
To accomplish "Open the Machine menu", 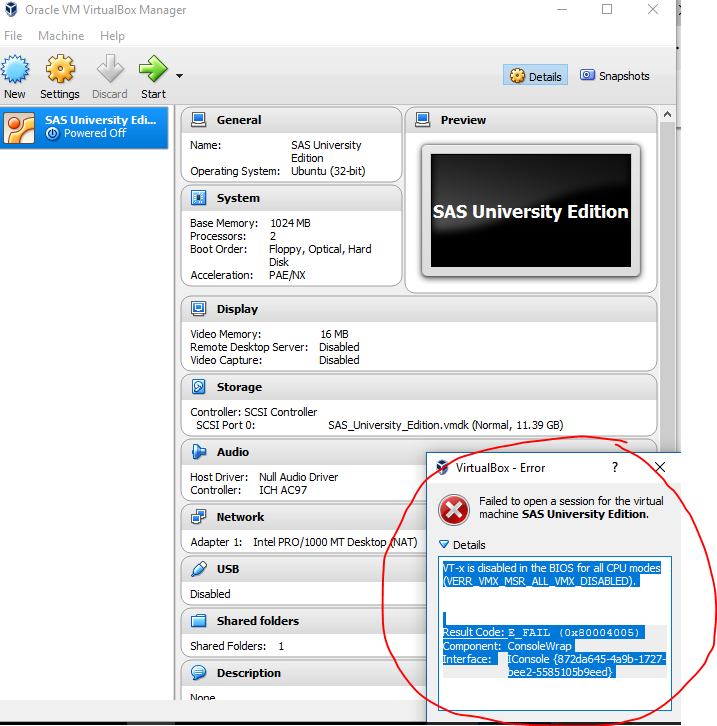I will 61,36.
